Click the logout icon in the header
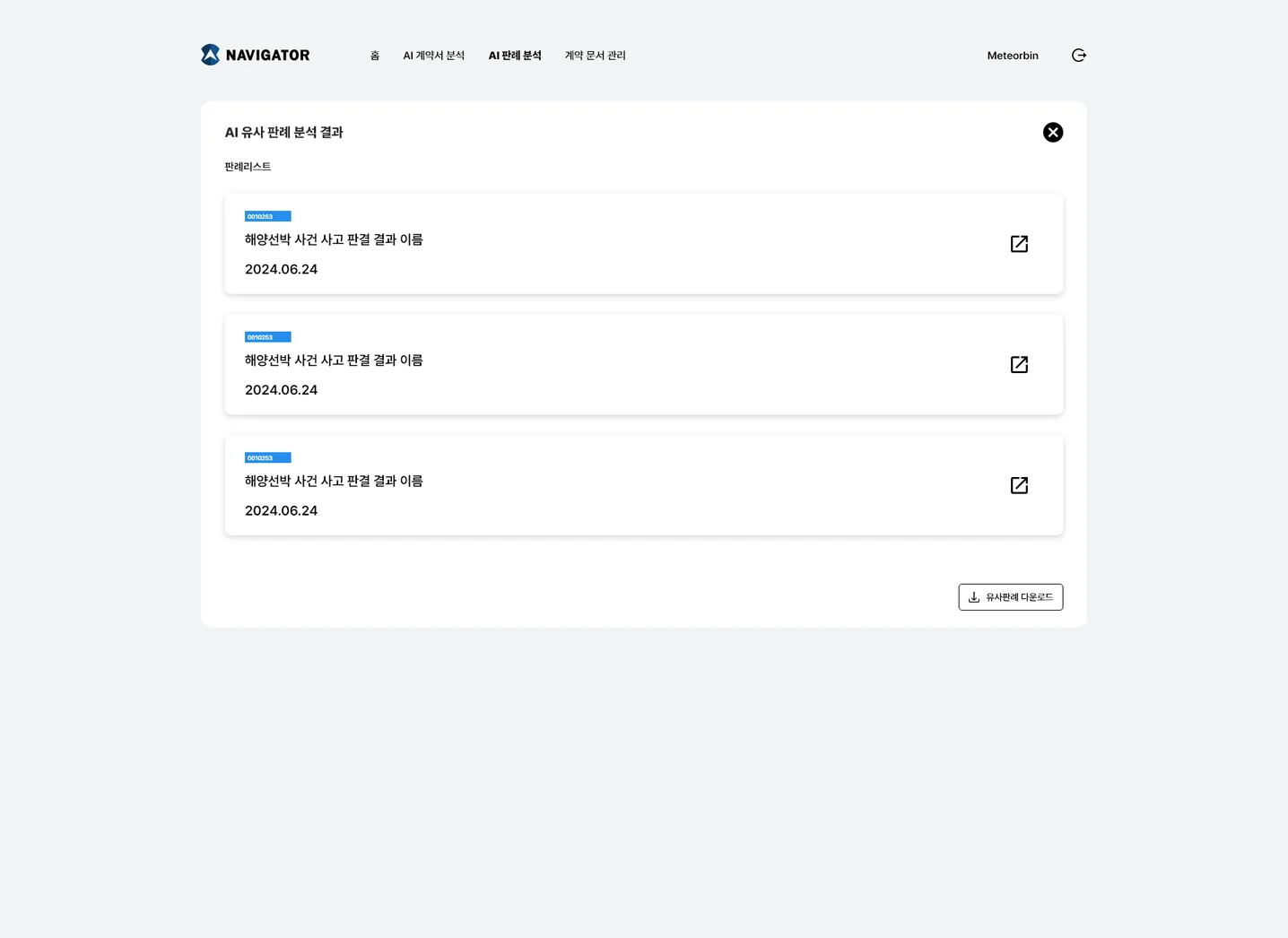 pyautogui.click(x=1079, y=56)
